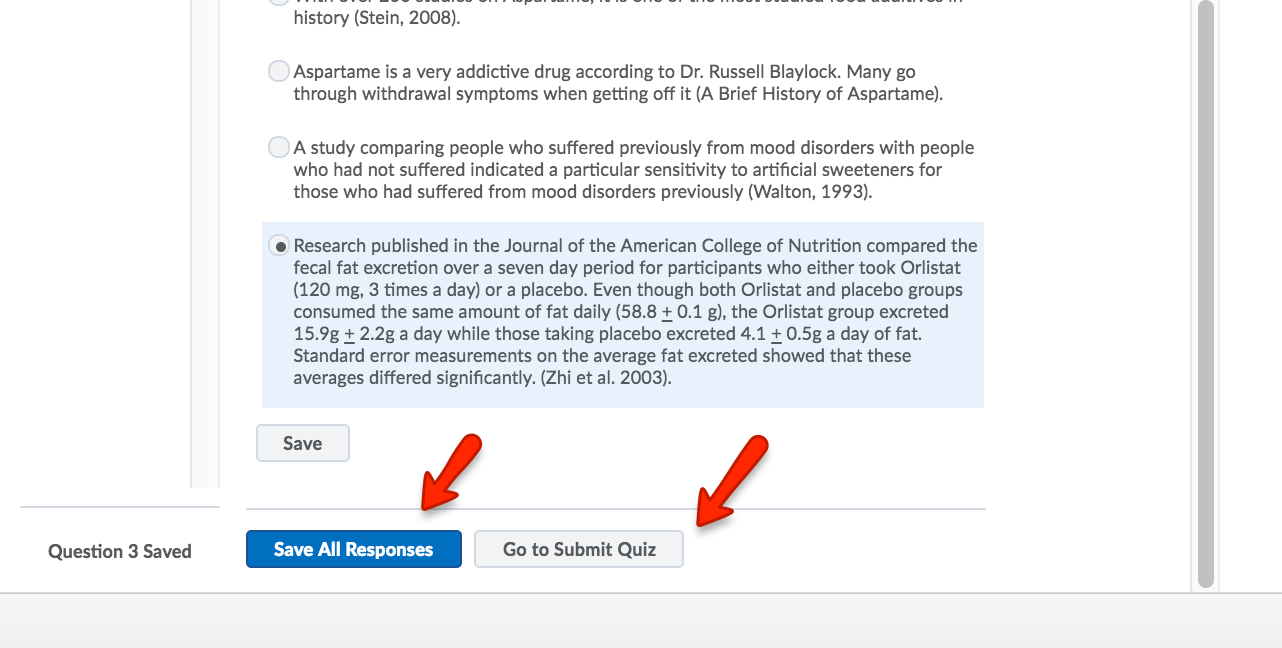Viewport: 1282px width, 648px height.
Task: Choose the mood disorders study radio button
Action: [x=279, y=148]
